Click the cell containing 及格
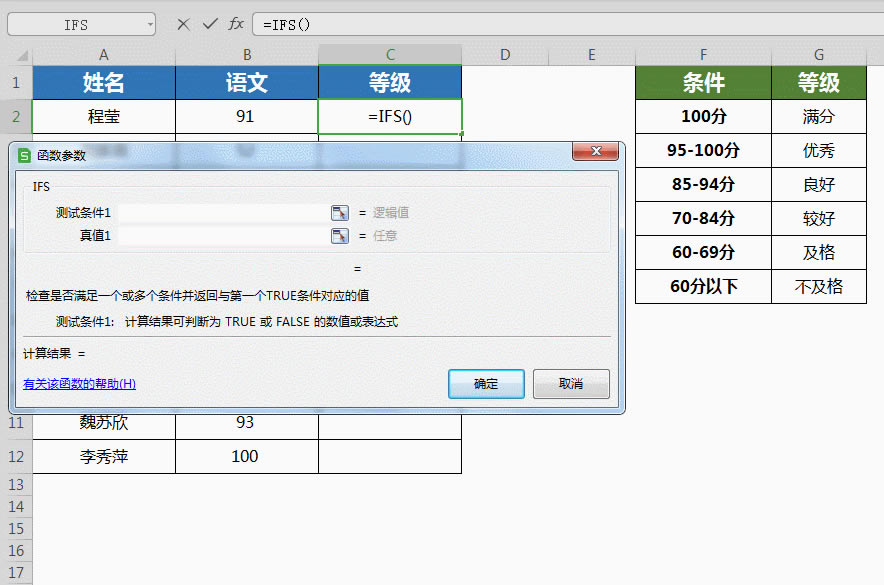The image size is (884, 585). (x=819, y=252)
